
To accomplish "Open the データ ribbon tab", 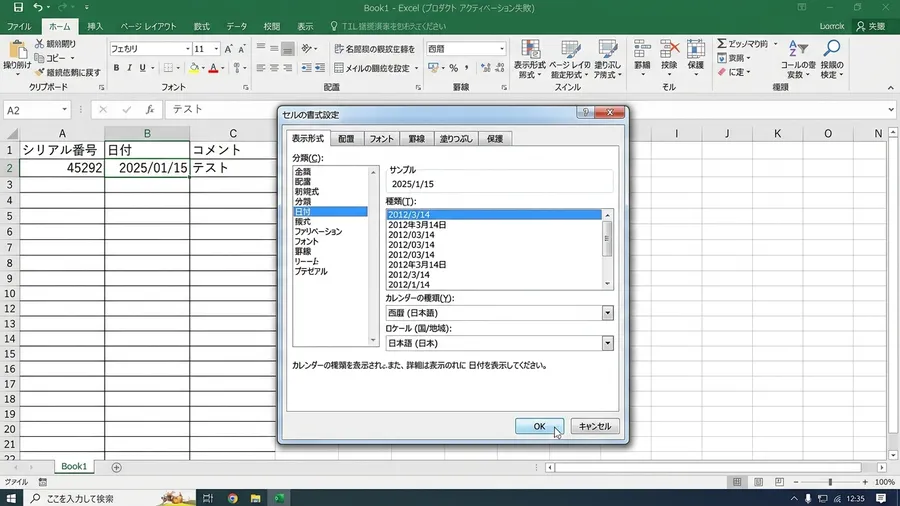I will (x=236, y=26).
